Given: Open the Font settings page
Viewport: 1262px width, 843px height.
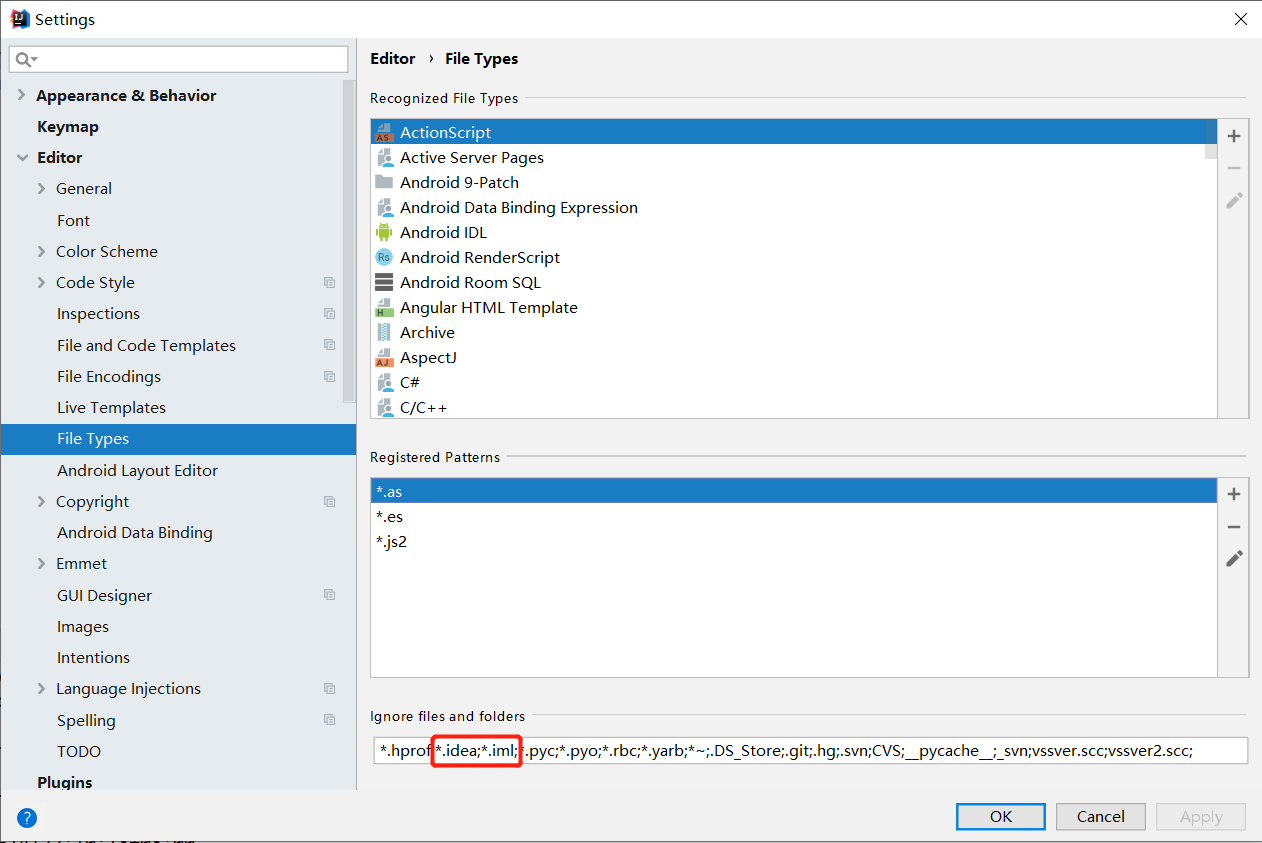Looking at the screenshot, I should tap(73, 221).
